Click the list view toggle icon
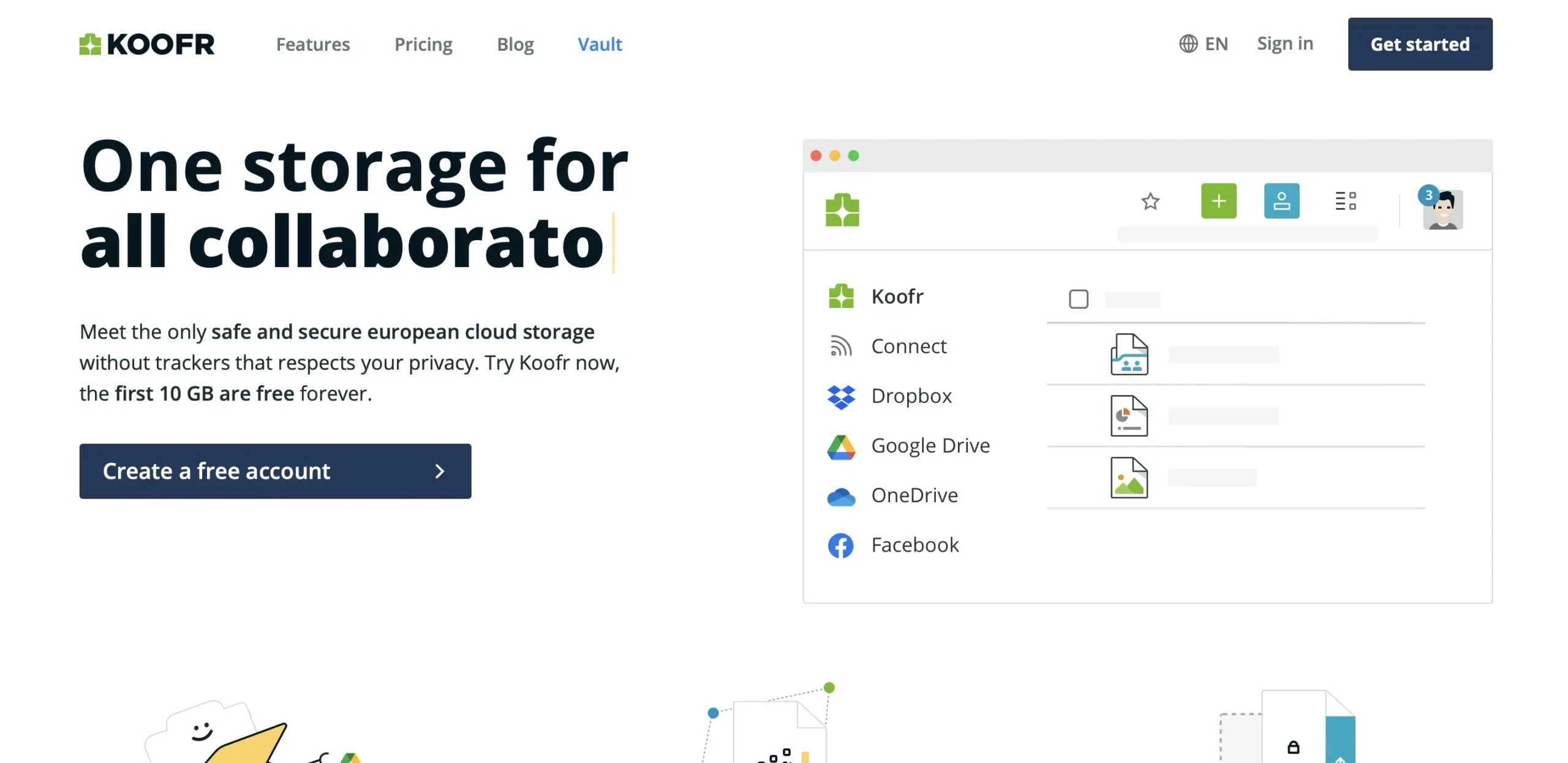 pyautogui.click(x=1345, y=201)
